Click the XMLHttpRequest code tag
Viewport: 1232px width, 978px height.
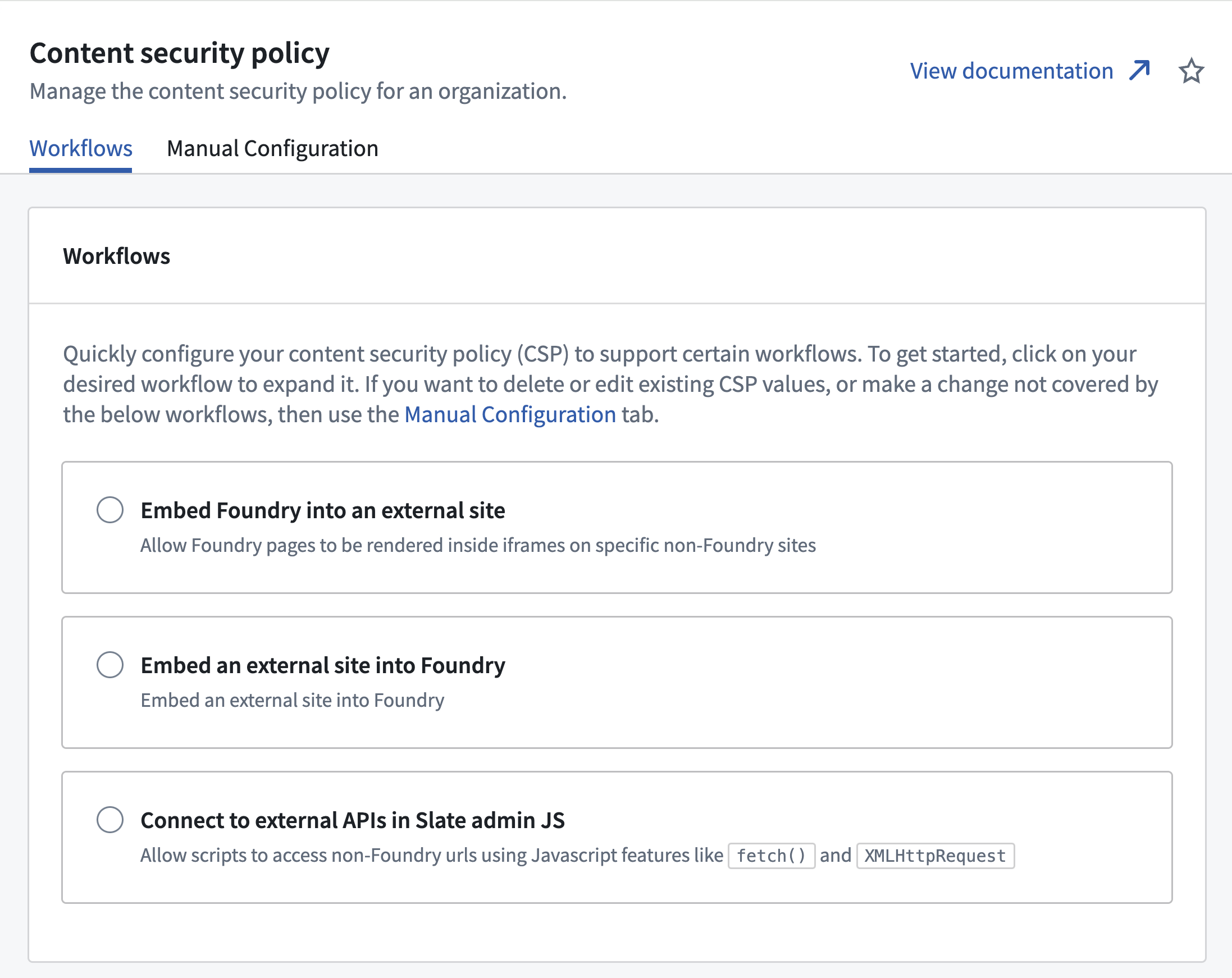click(x=936, y=856)
